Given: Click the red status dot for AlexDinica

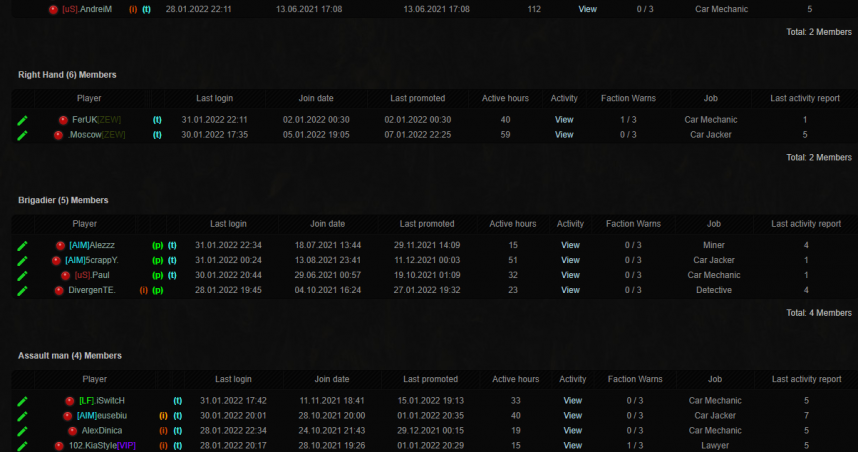Looking at the screenshot, I should pos(72,431).
